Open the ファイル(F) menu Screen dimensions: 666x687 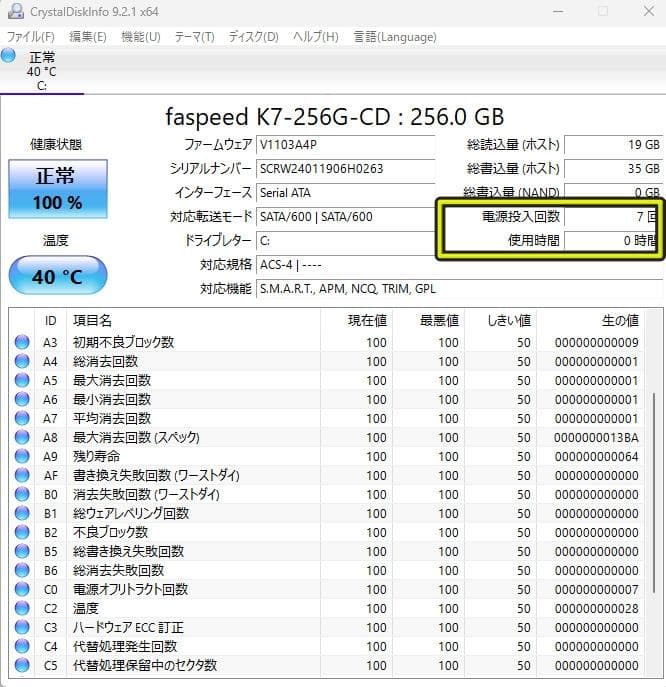(31, 37)
